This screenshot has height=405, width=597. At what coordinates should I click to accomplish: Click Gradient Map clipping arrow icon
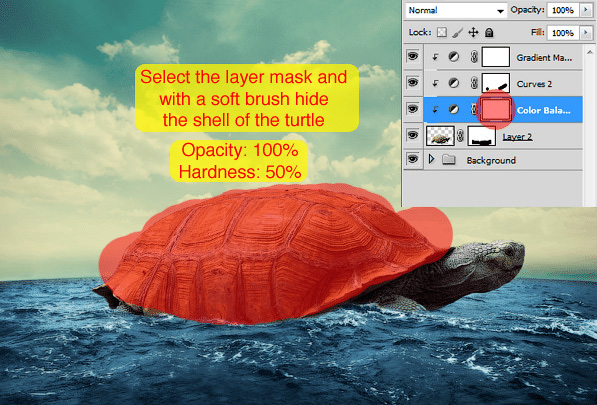(435, 57)
